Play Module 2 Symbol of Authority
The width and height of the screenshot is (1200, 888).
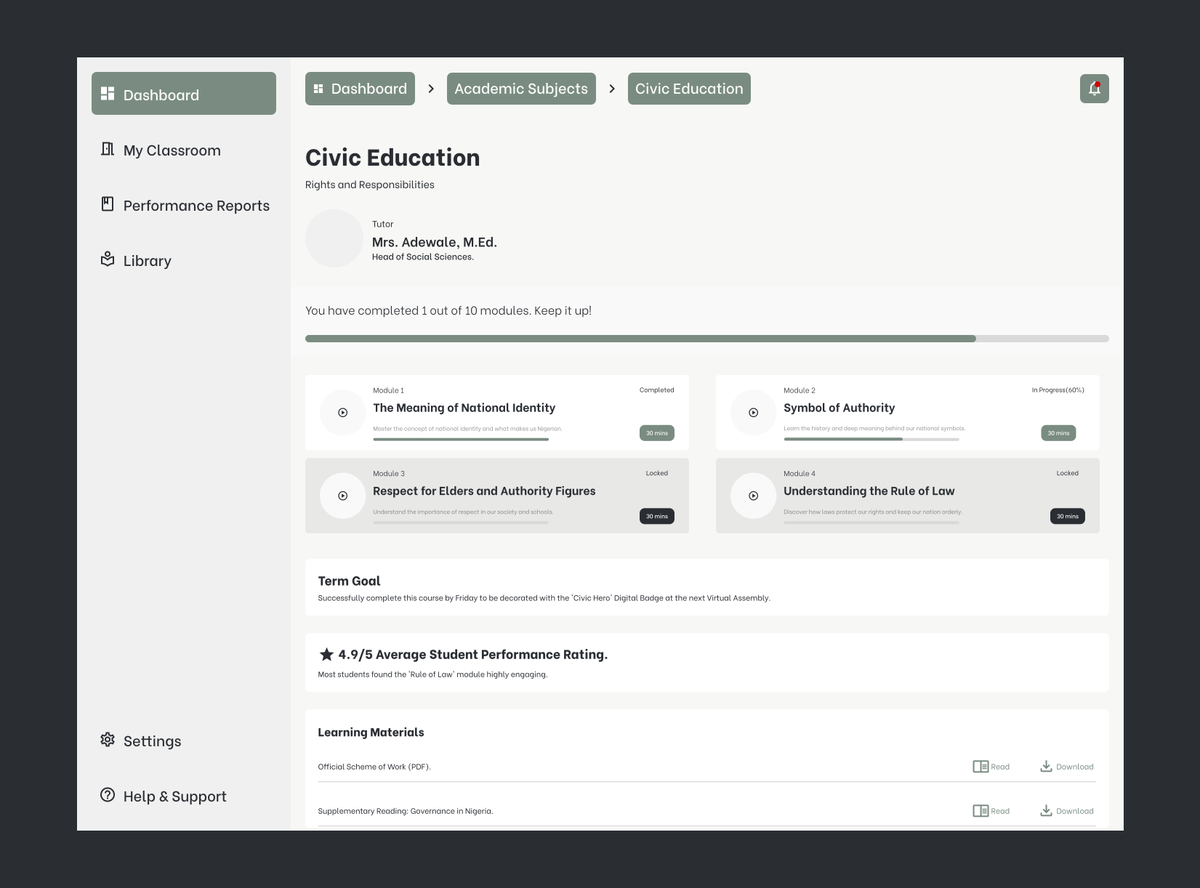click(x=754, y=412)
